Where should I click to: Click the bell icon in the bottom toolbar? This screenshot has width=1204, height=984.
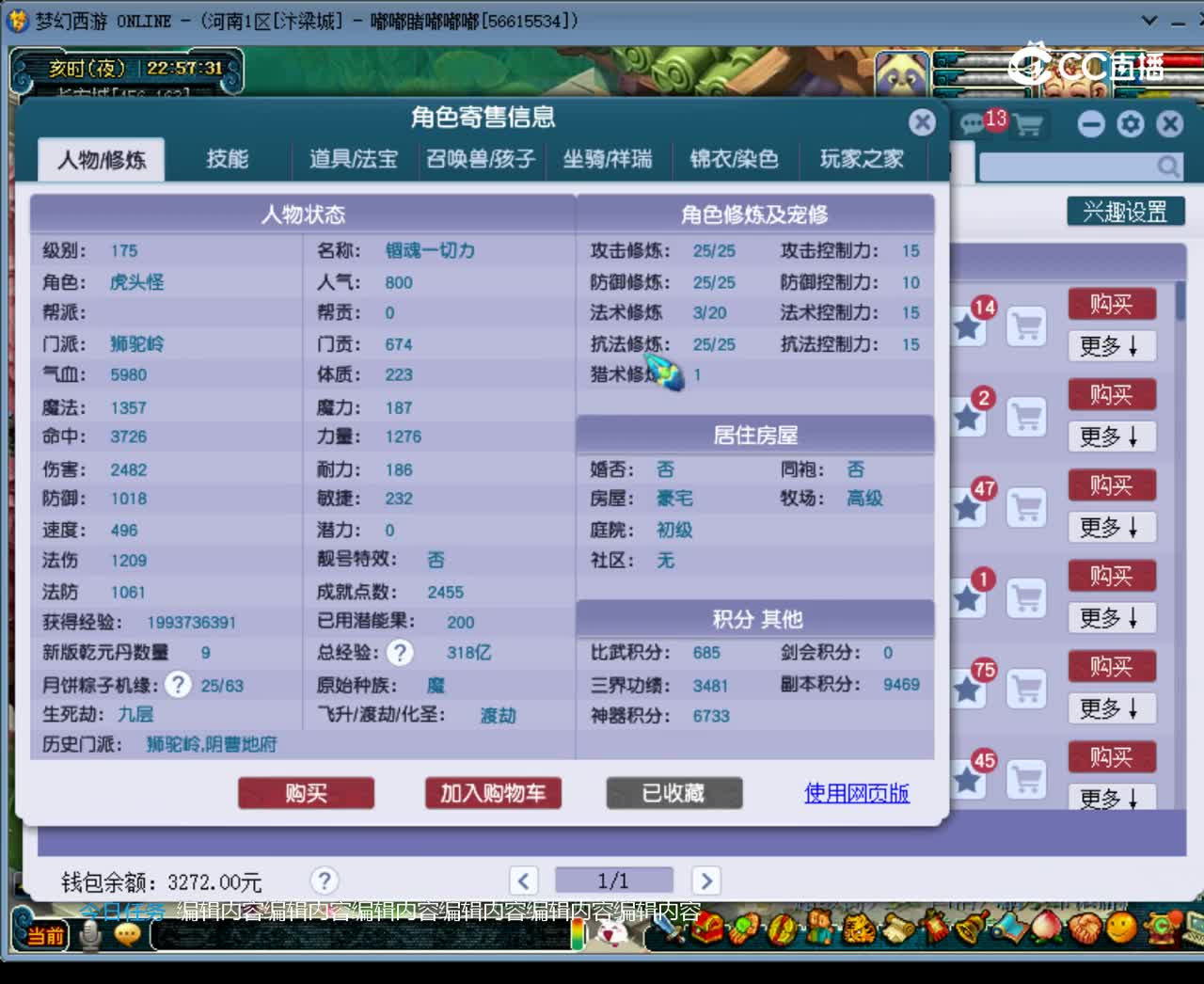(970, 929)
